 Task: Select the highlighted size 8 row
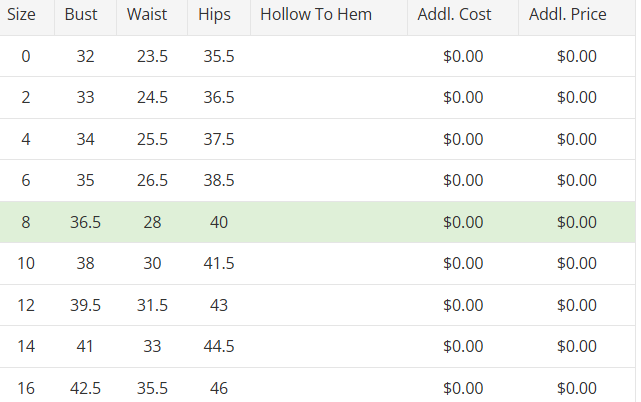click(x=320, y=222)
